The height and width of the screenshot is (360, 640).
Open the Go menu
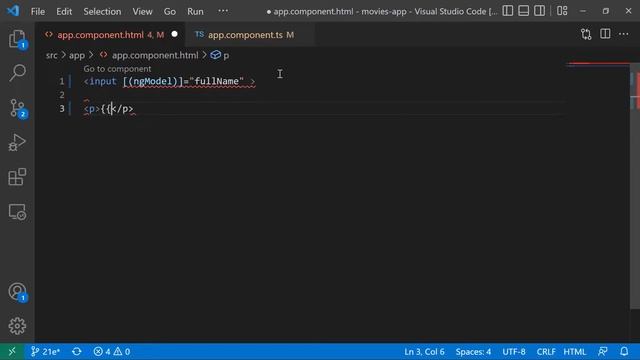170,11
